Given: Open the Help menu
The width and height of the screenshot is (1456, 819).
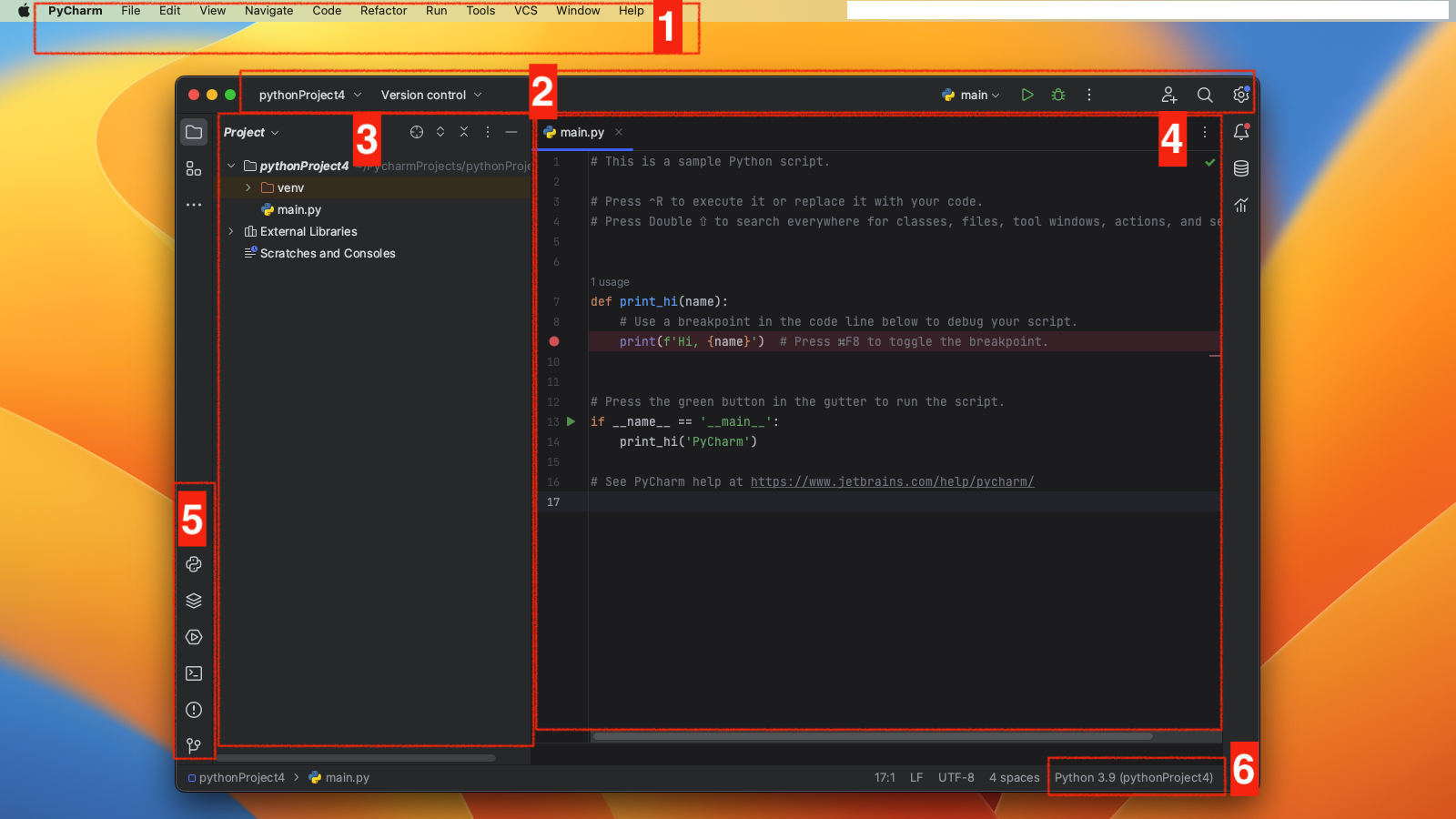Looking at the screenshot, I should click(632, 11).
